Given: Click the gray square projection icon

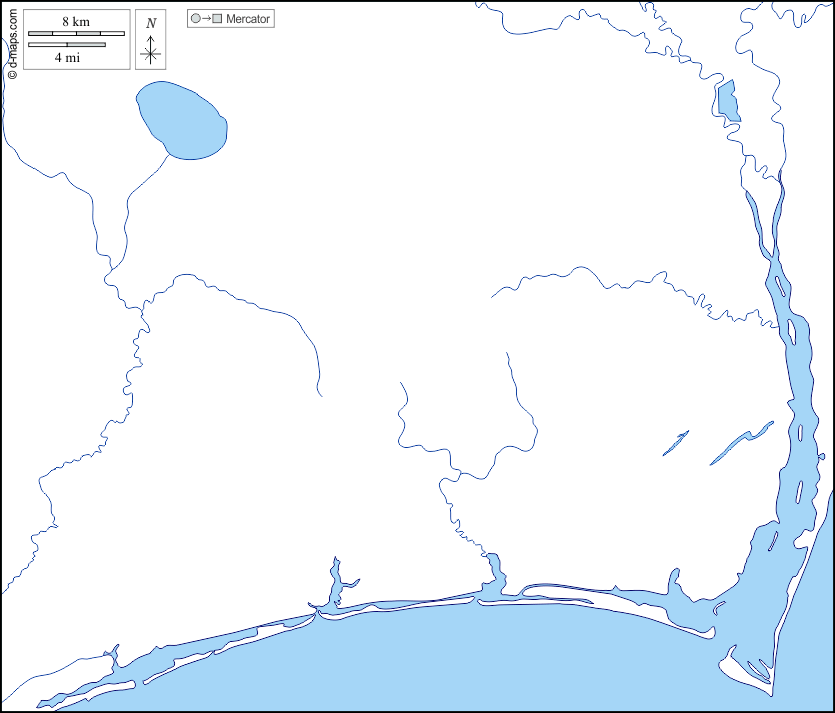Looking at the screenshot, I should point(217,19).
